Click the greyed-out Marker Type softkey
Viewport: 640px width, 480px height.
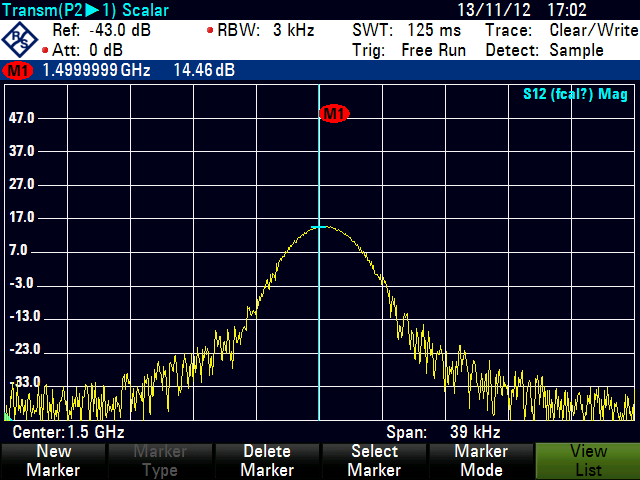tap(160, 461)
